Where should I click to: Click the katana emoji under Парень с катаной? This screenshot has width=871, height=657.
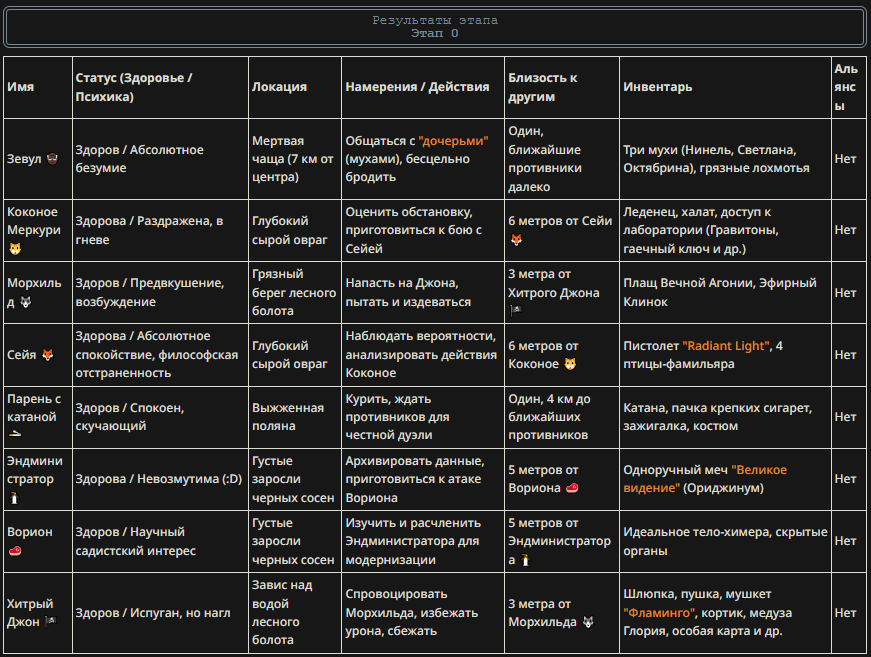coord(15,435)
